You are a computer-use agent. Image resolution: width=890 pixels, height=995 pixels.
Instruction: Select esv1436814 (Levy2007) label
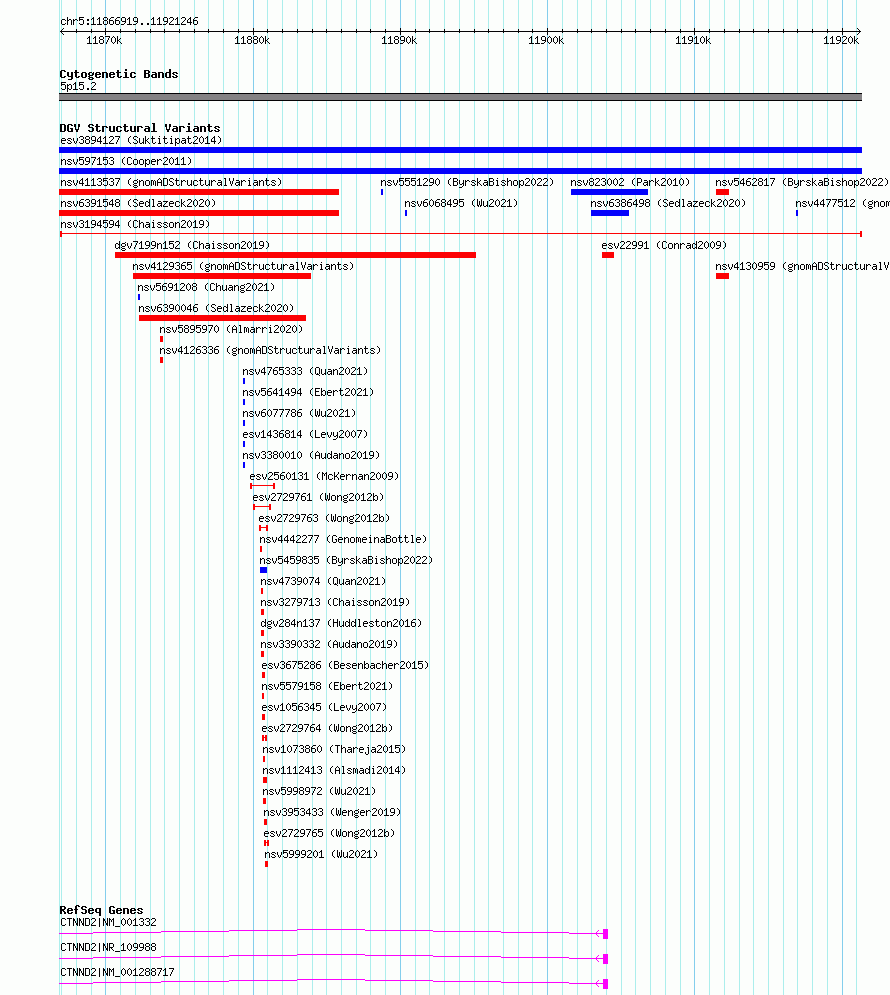pyautogui.click(x=305, y=433)
